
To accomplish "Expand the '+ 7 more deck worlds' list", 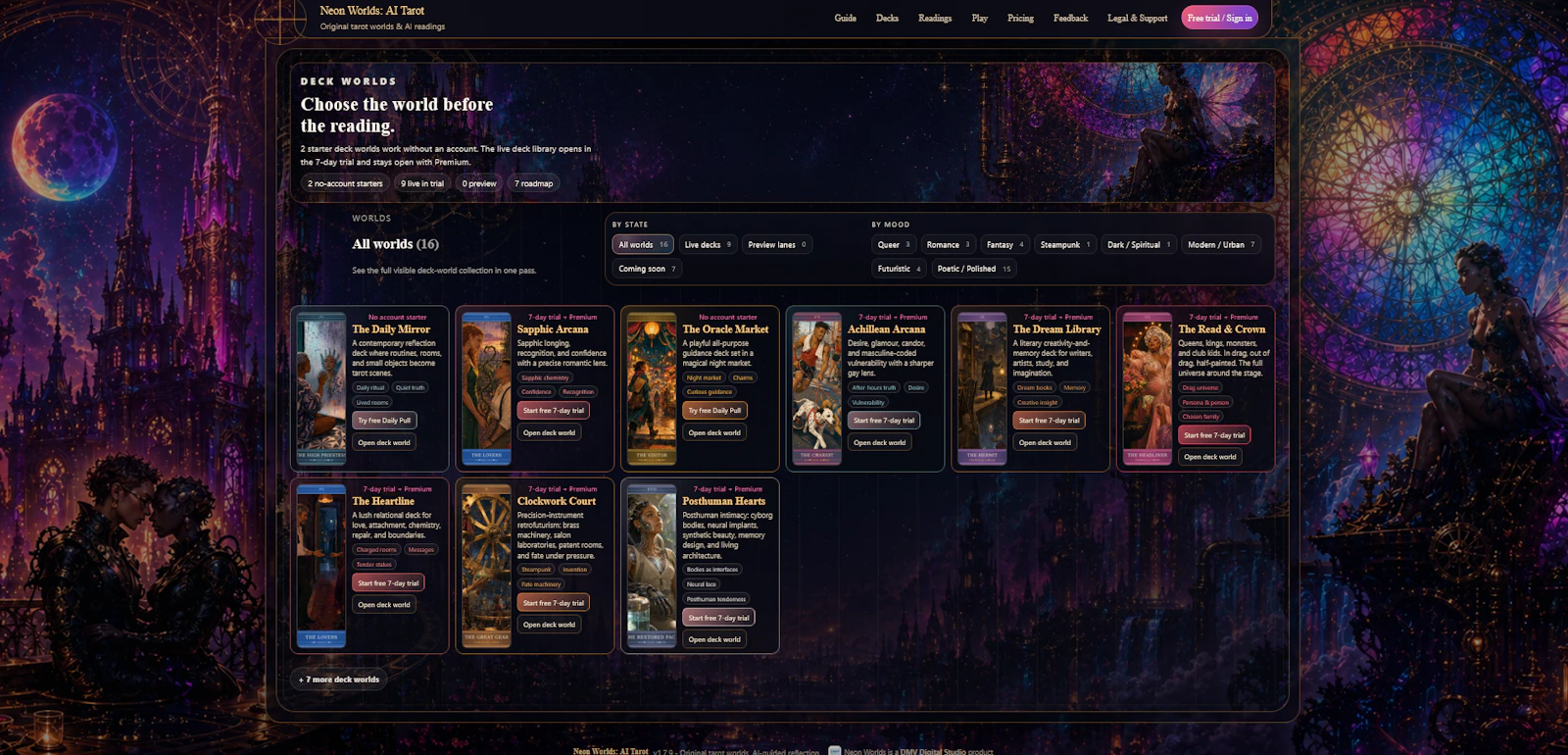I will point(339,679).
